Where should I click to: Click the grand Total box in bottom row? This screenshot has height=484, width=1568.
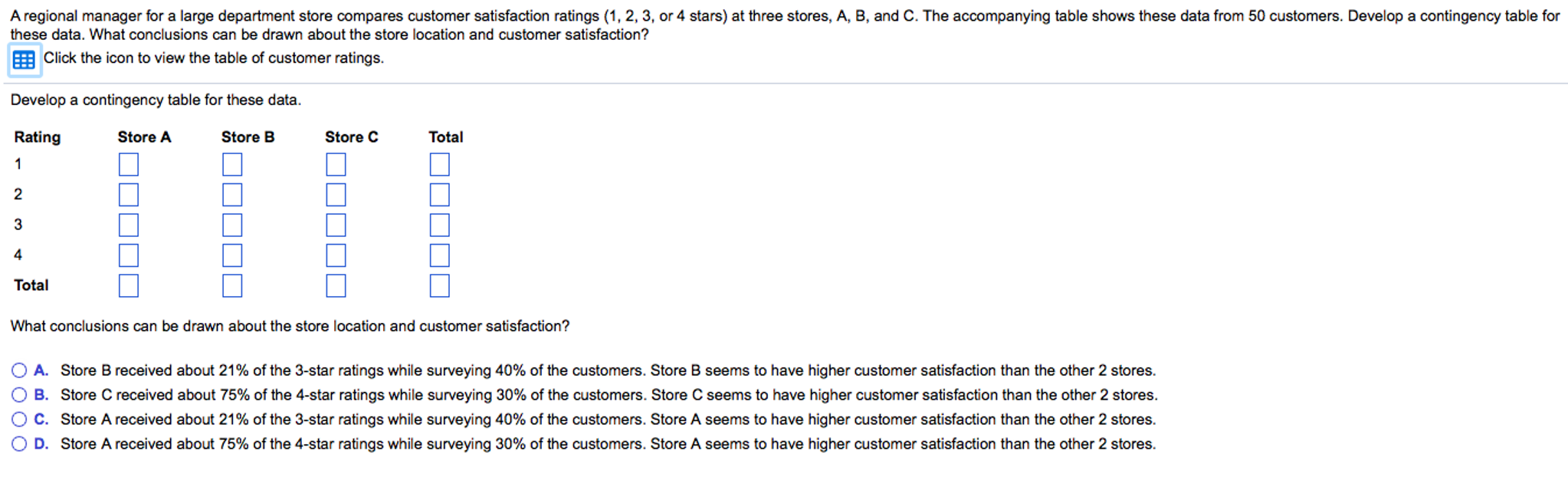[439, 285]
